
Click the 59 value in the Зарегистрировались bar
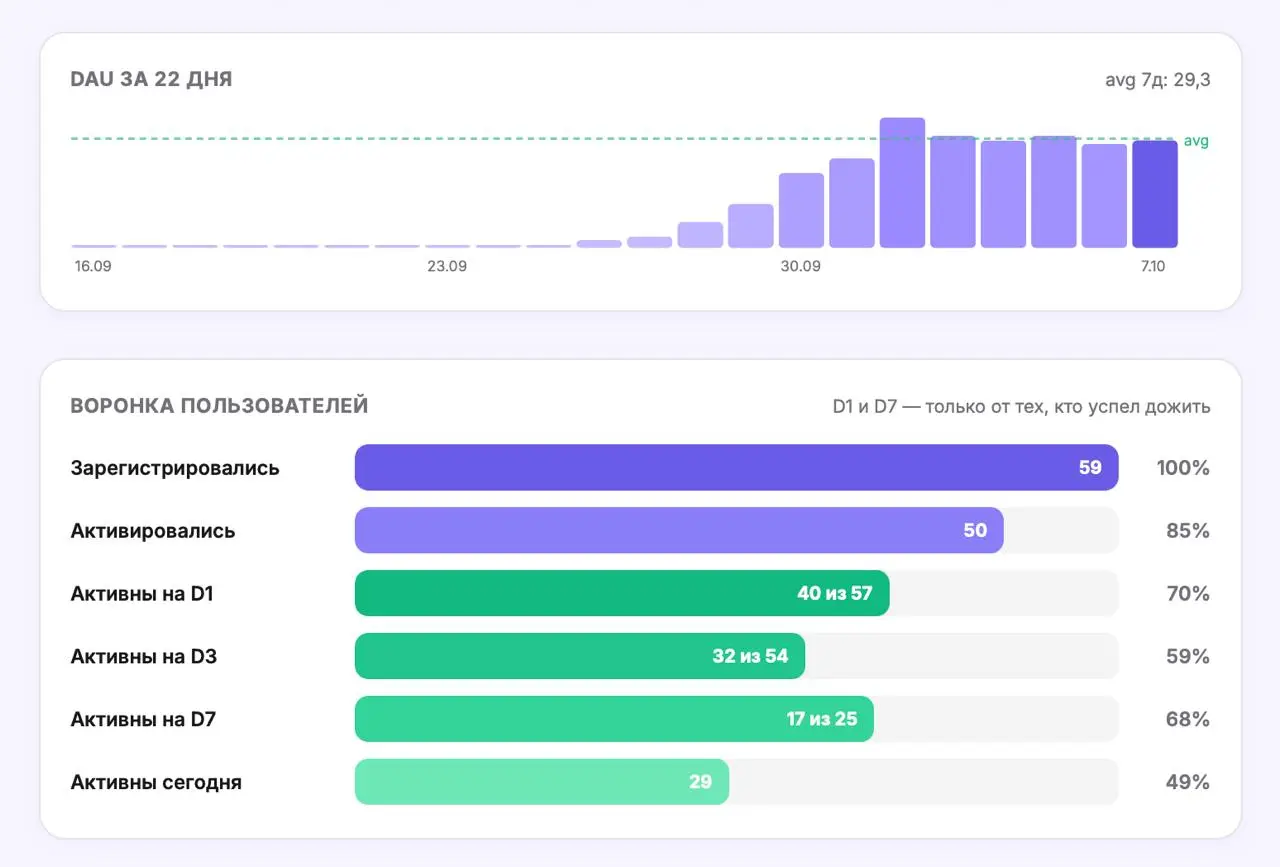pyautogui.click(x=1090, y=468)
